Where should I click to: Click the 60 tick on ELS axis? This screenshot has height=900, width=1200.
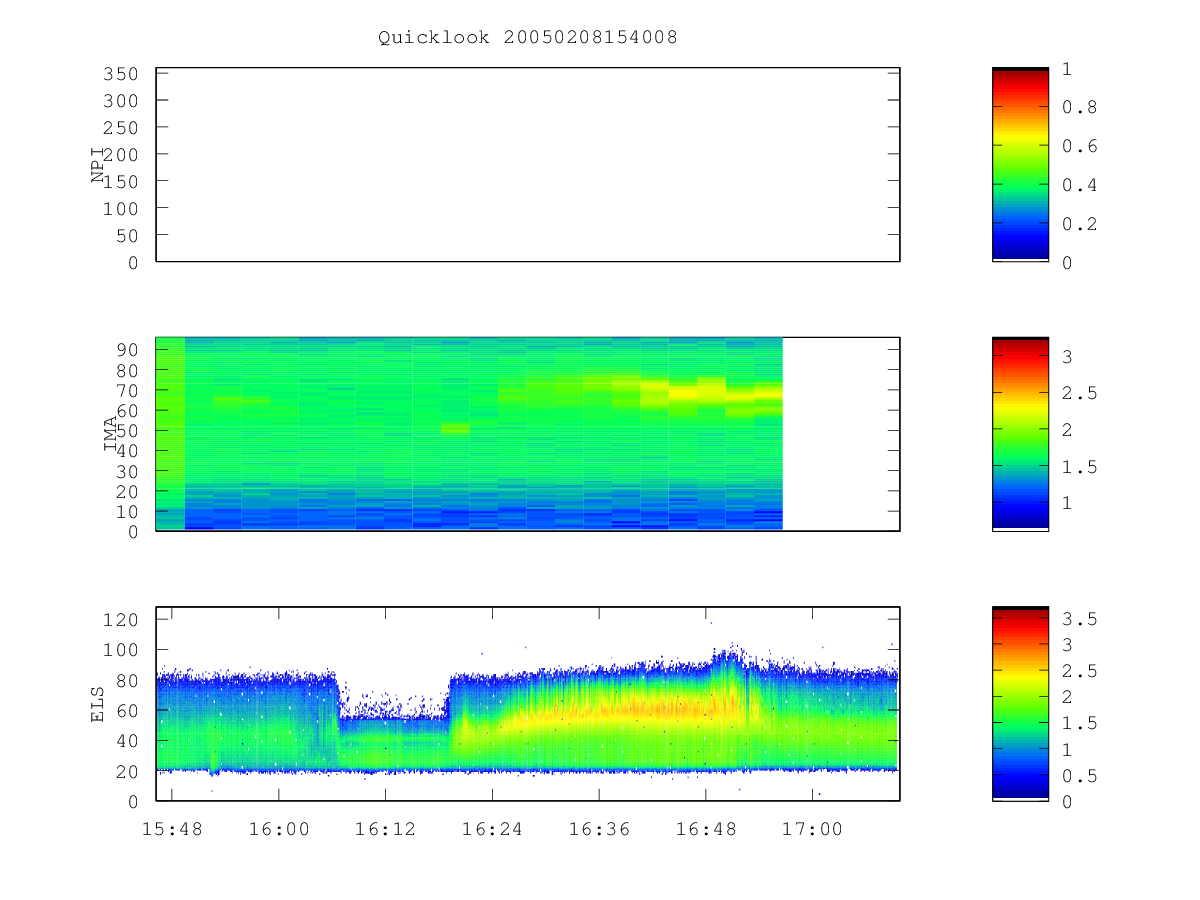[x=127, y=711]
